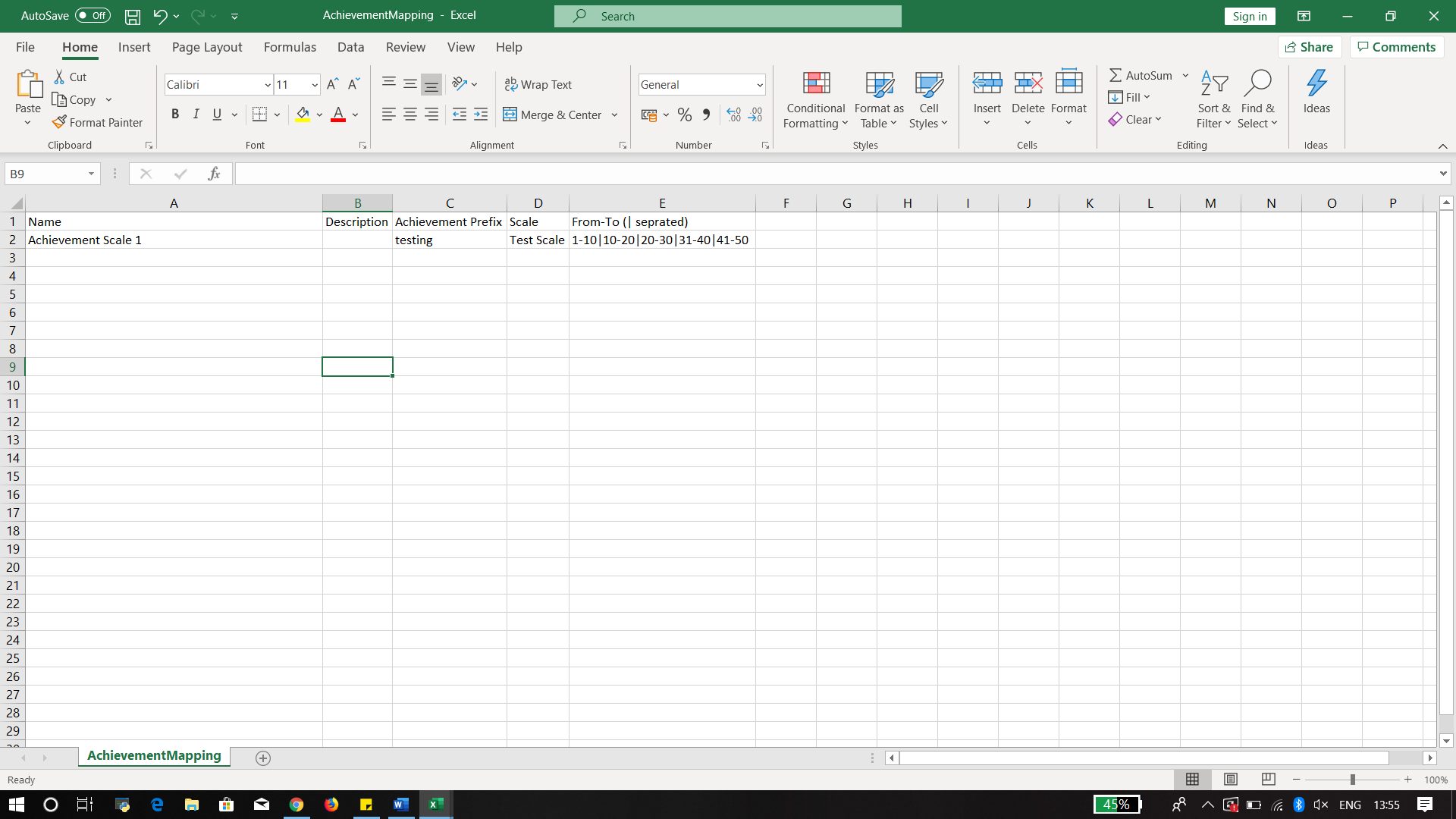This screenshot has width=1456, height=819.
Task: Click the Format Painter brush icon
Action: click(x=59, y=123)
